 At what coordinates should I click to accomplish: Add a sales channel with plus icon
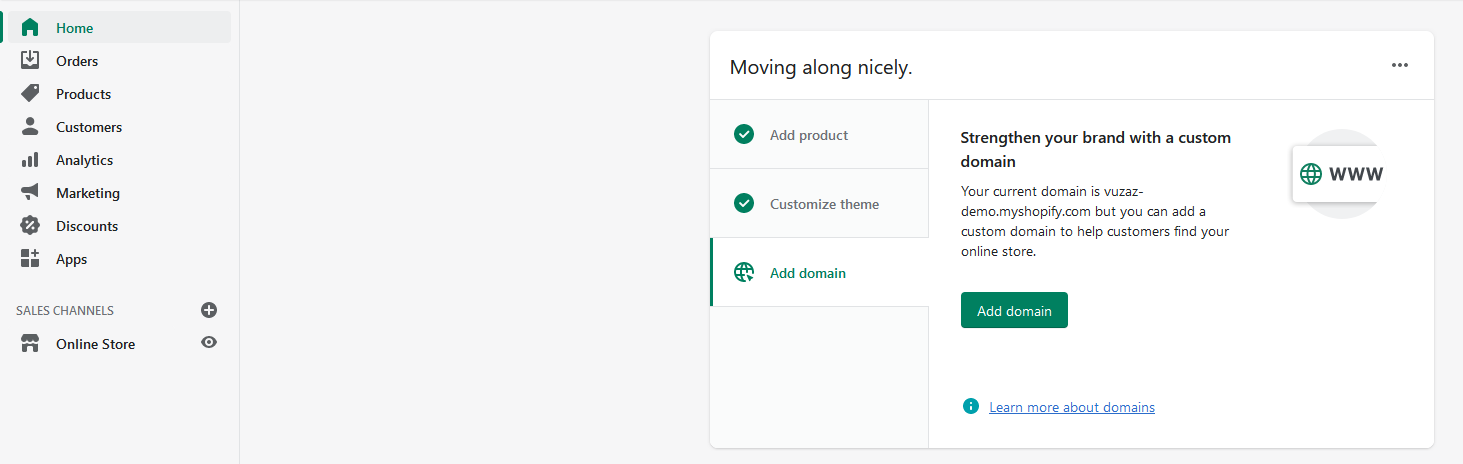209,310
